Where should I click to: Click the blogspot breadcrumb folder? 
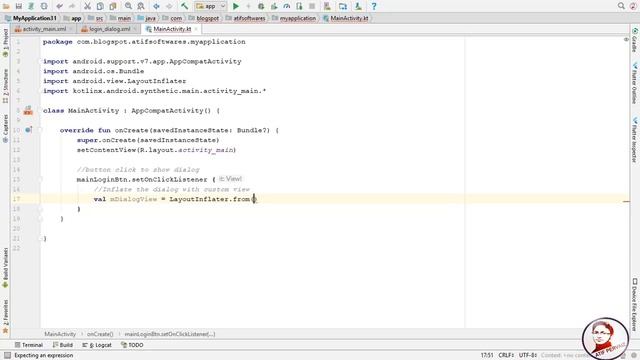click(204, 18)
